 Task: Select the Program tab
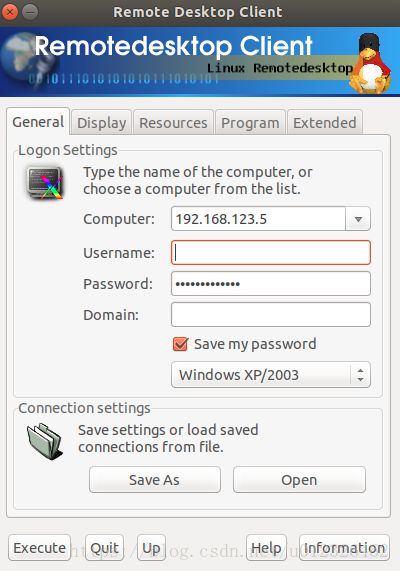[x=250, y=123]
